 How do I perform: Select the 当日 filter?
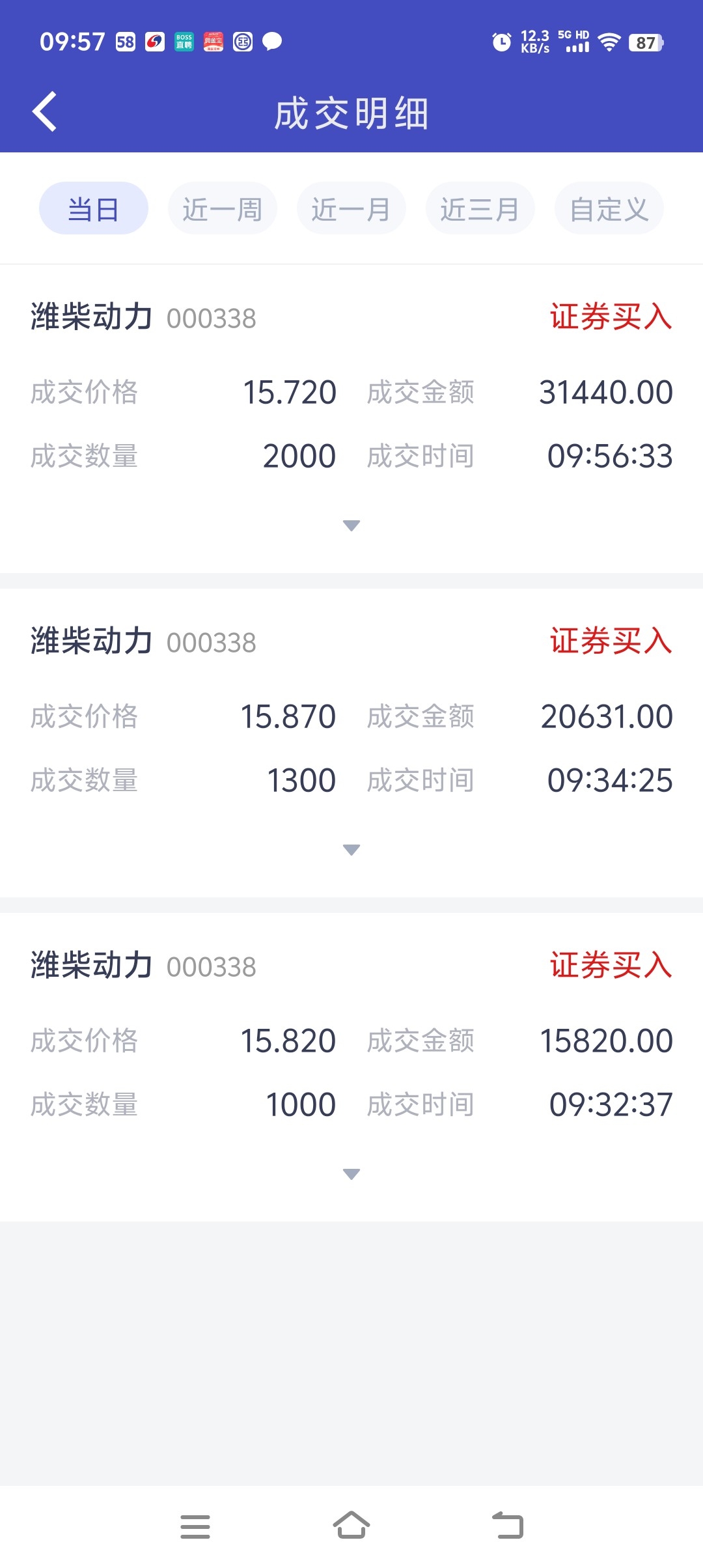pyautogui.click(x=94, y=208)
